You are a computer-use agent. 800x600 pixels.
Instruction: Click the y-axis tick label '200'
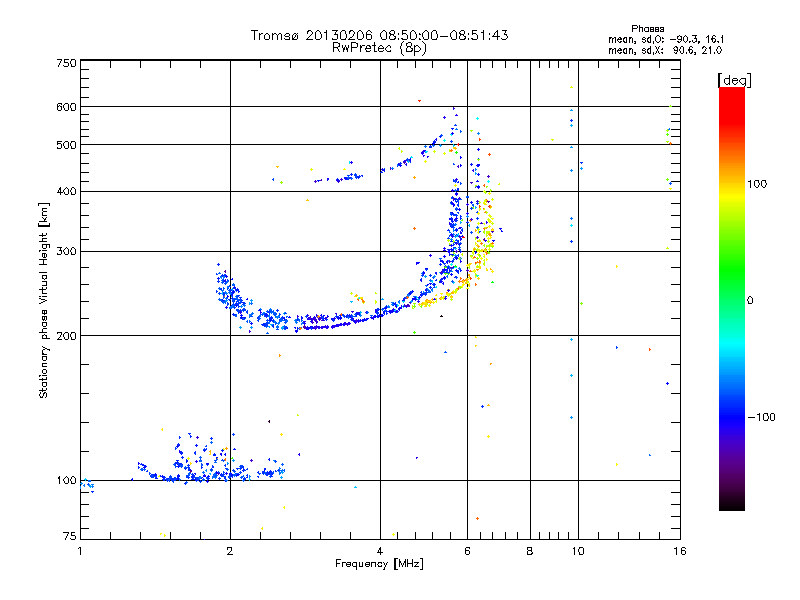pos(66,336)
